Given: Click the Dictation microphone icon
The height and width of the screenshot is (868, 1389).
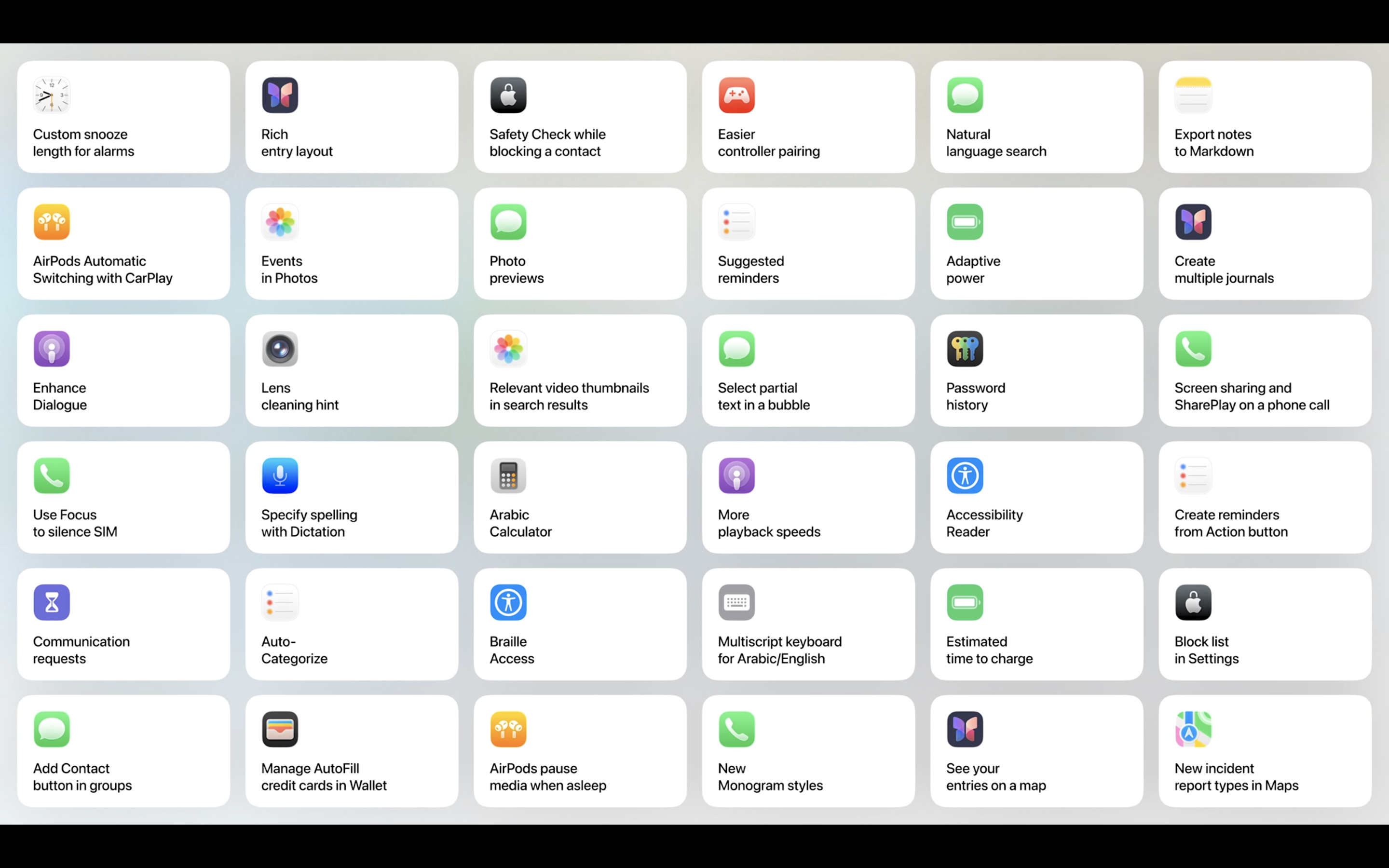Looking at the screenshot, I should [280, 476].
